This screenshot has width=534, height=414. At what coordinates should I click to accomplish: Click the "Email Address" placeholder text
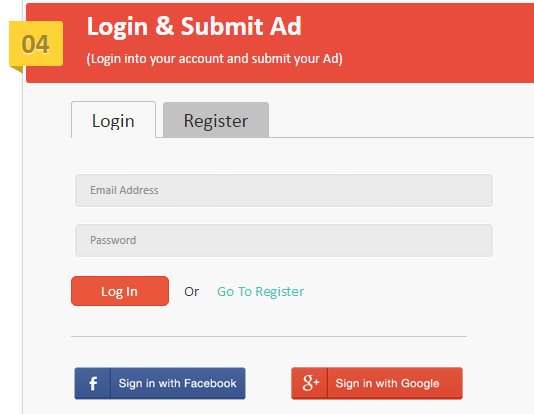124,190
